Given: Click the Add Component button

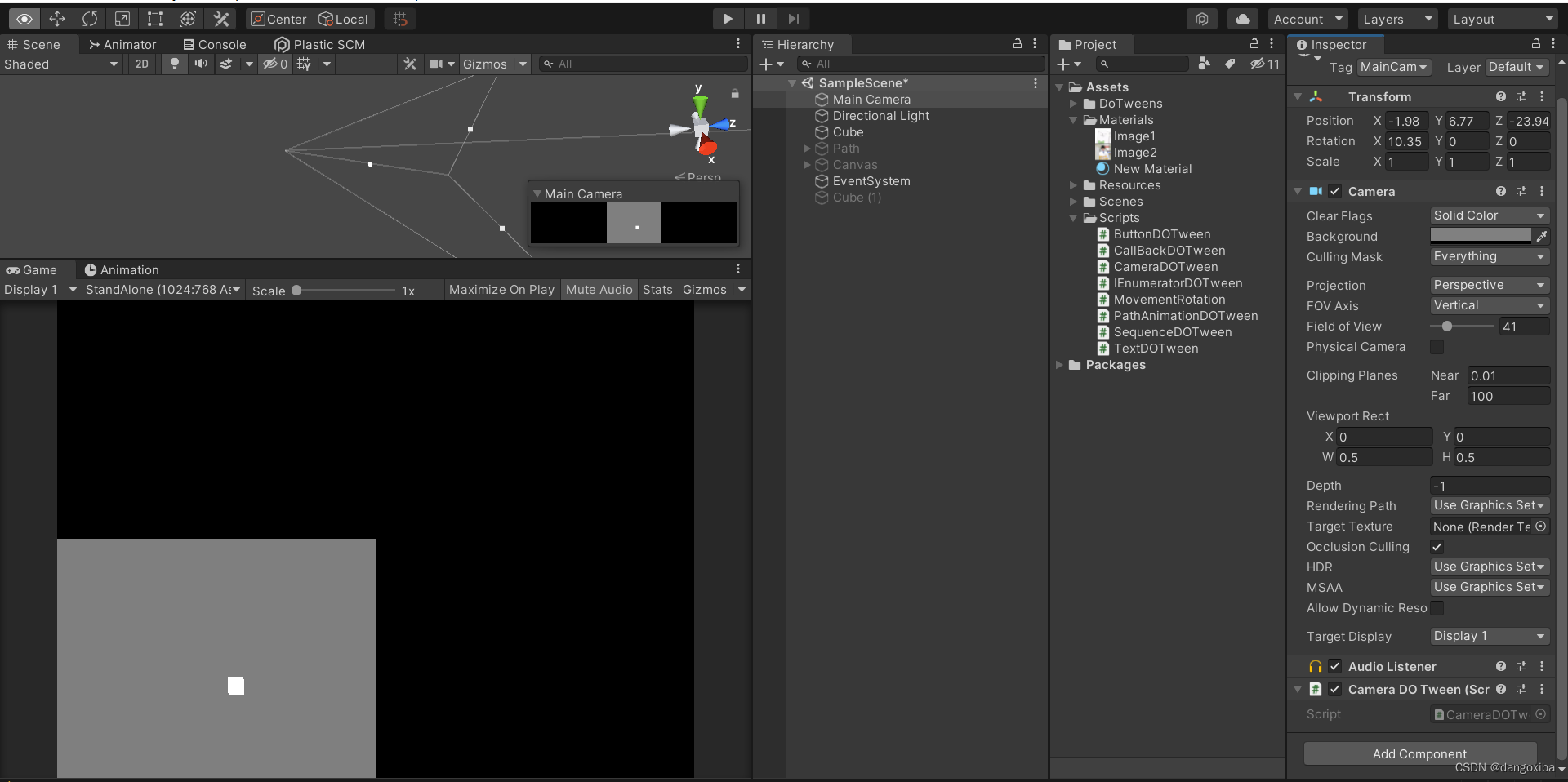Looking at the screenshot, I should coord(1420,753).
